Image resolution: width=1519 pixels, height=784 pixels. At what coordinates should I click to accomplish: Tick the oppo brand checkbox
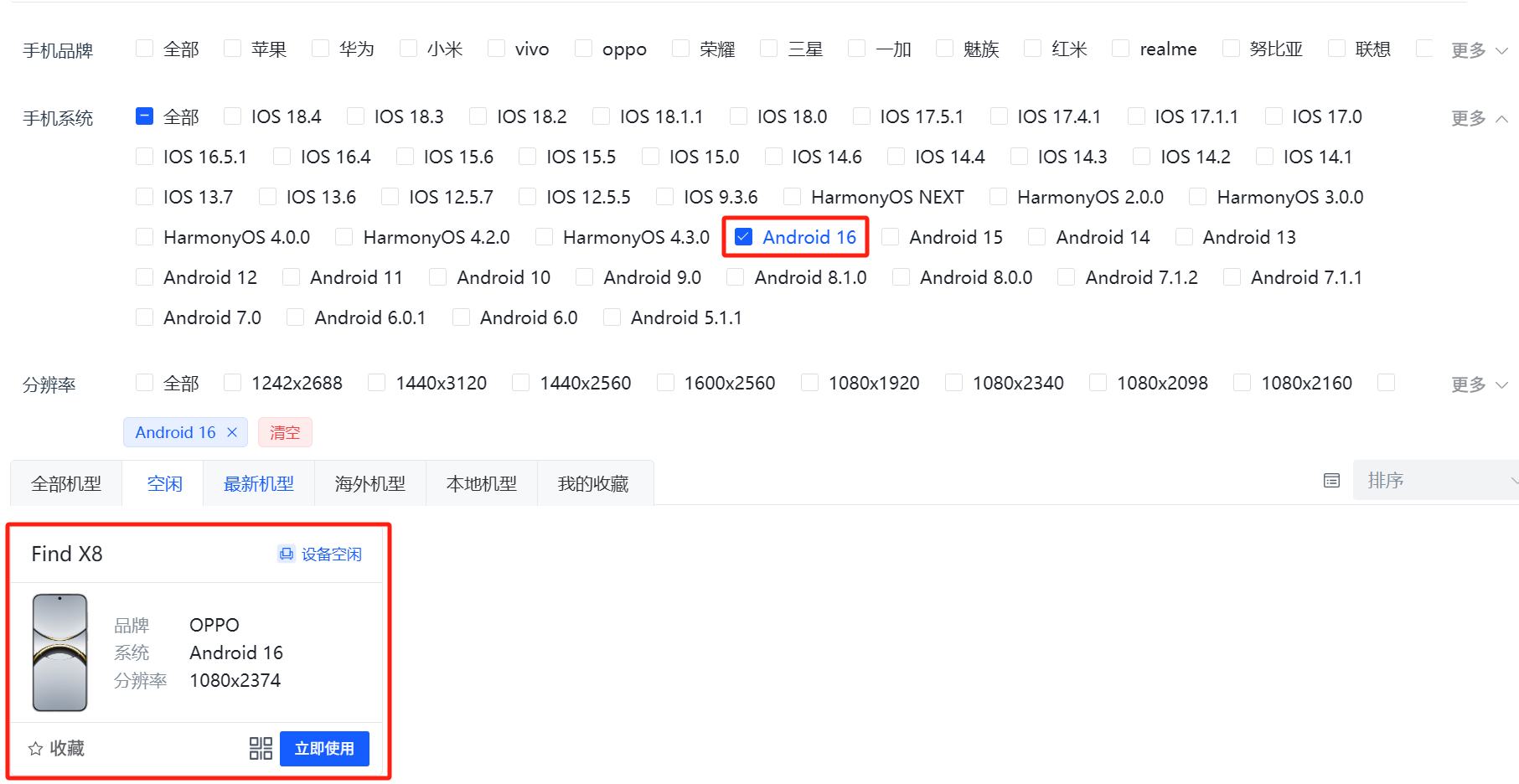click(583, 49)
